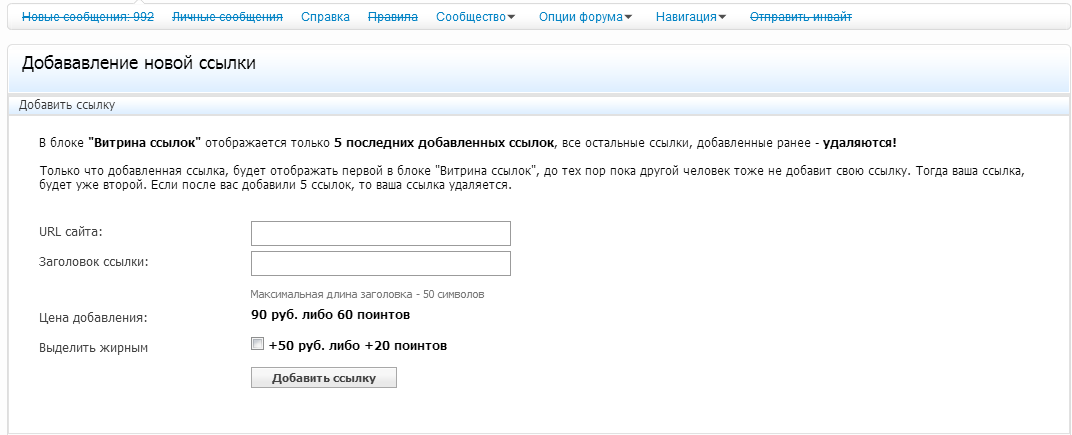Click the "Добававление новой ссылки" page heading
This screenshot has width=1072, height=435.
click(138, 64)
